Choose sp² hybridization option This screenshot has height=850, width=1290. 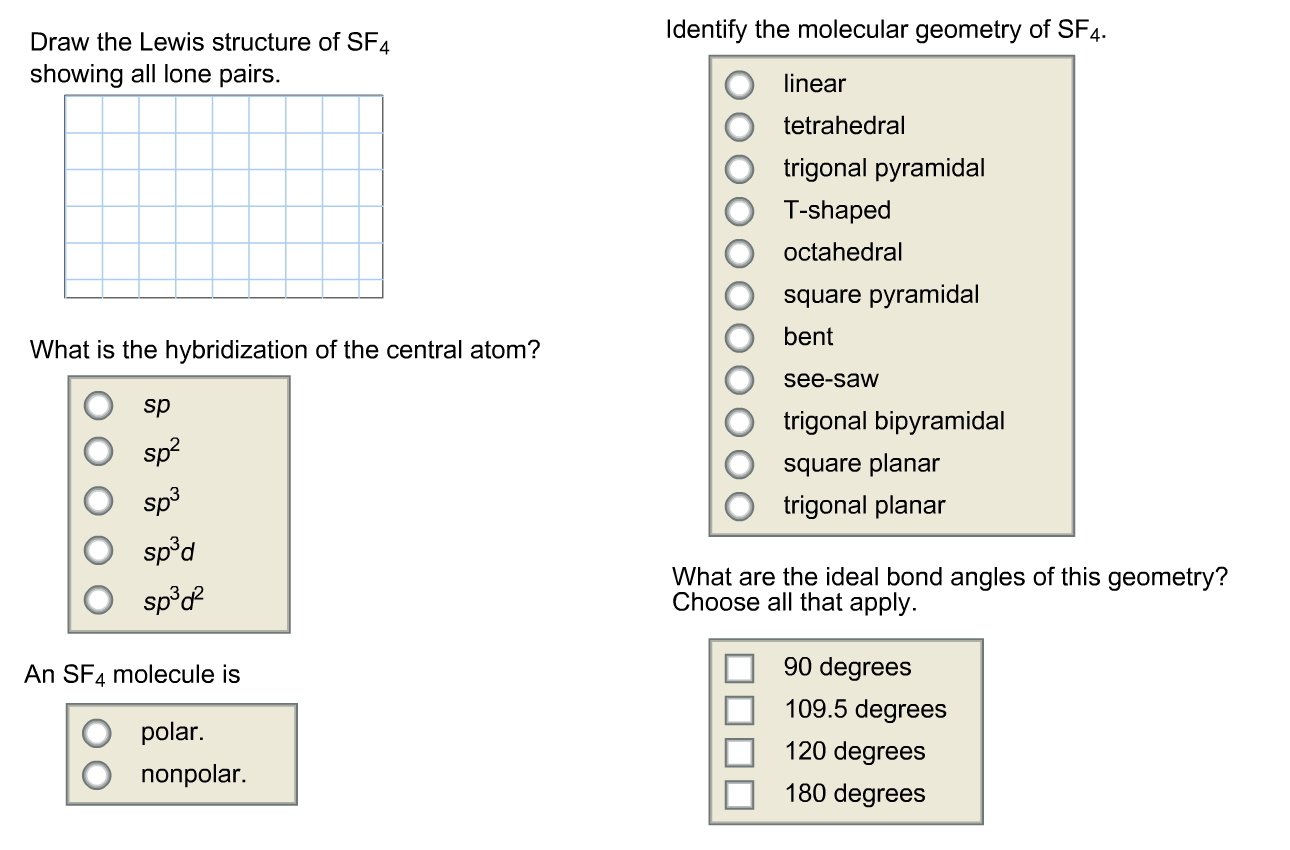98,453
